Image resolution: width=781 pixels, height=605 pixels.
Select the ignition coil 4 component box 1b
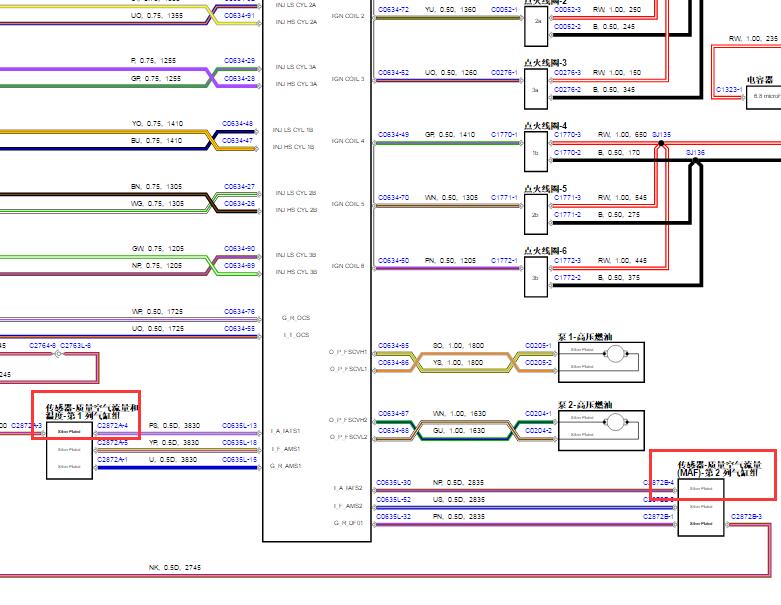(535, 152)
